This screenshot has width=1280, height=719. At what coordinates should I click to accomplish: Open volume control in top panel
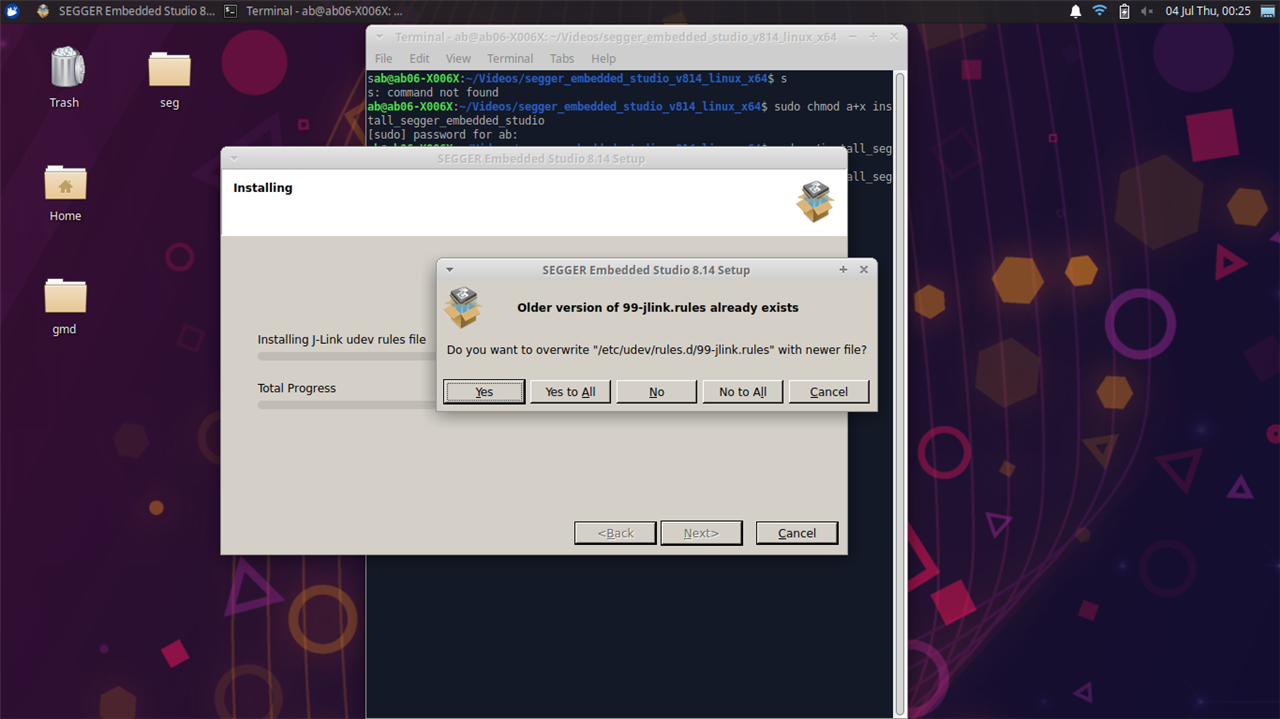(1147, 11)
